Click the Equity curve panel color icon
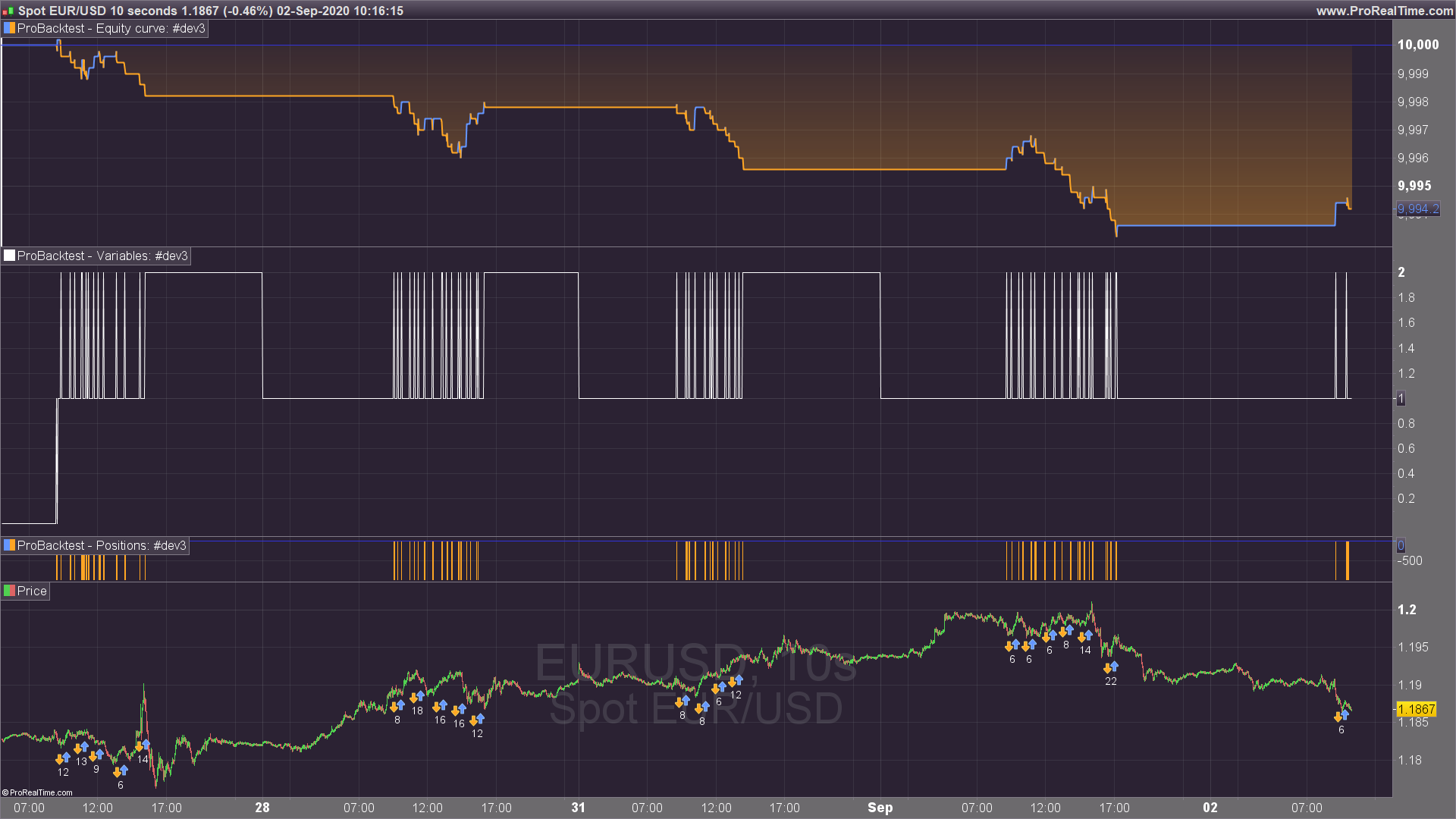The height and width of the screenshot is (819, 1456). point(10,28)
